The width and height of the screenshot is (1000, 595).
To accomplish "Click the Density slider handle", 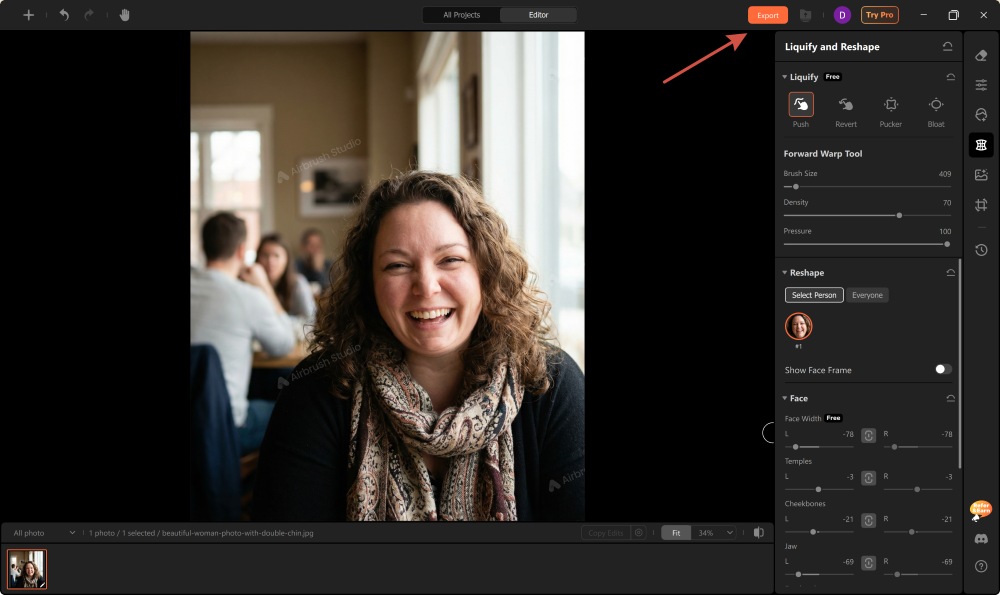I will pos(900,215).
